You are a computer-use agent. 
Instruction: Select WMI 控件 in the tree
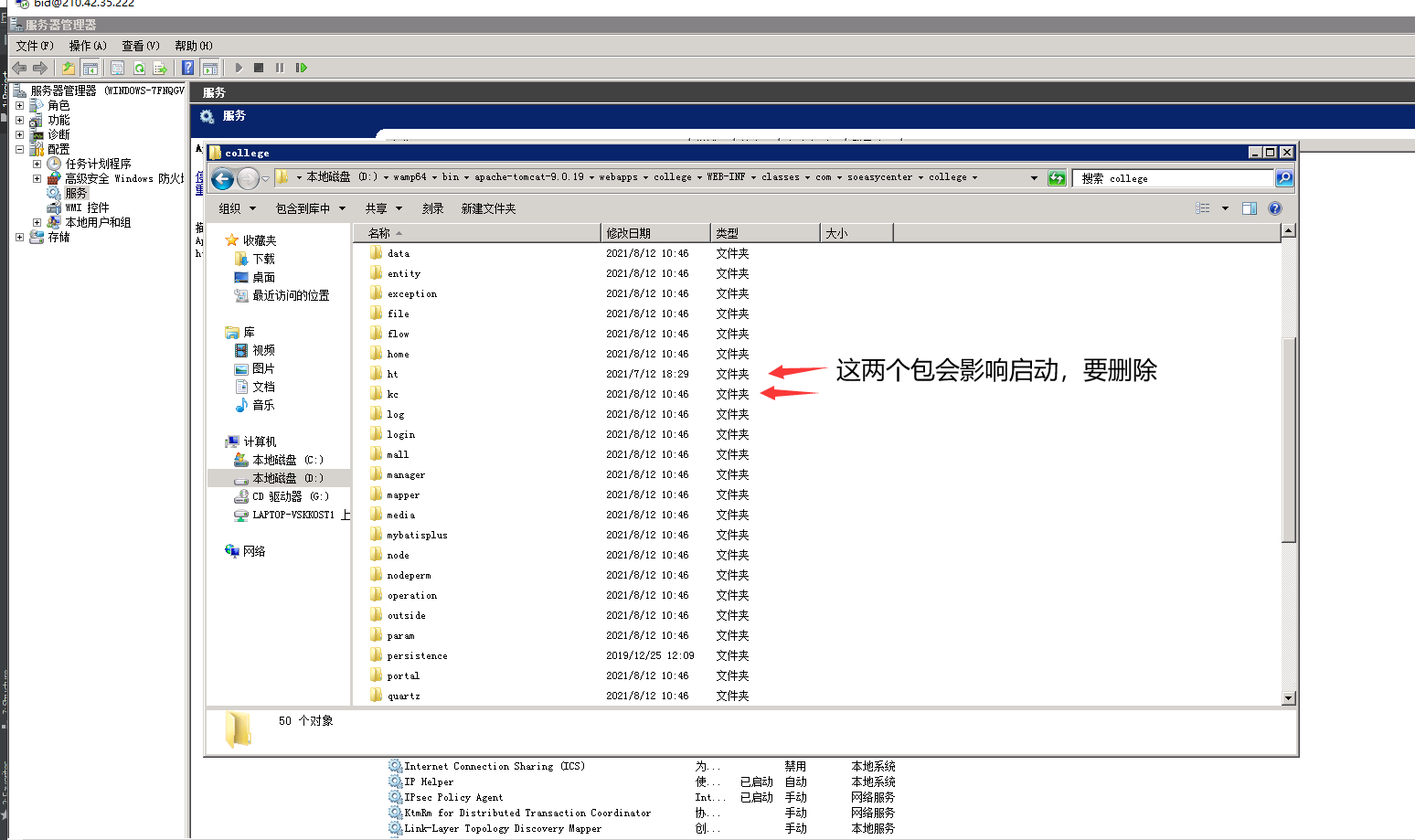(x=87, y=207)
